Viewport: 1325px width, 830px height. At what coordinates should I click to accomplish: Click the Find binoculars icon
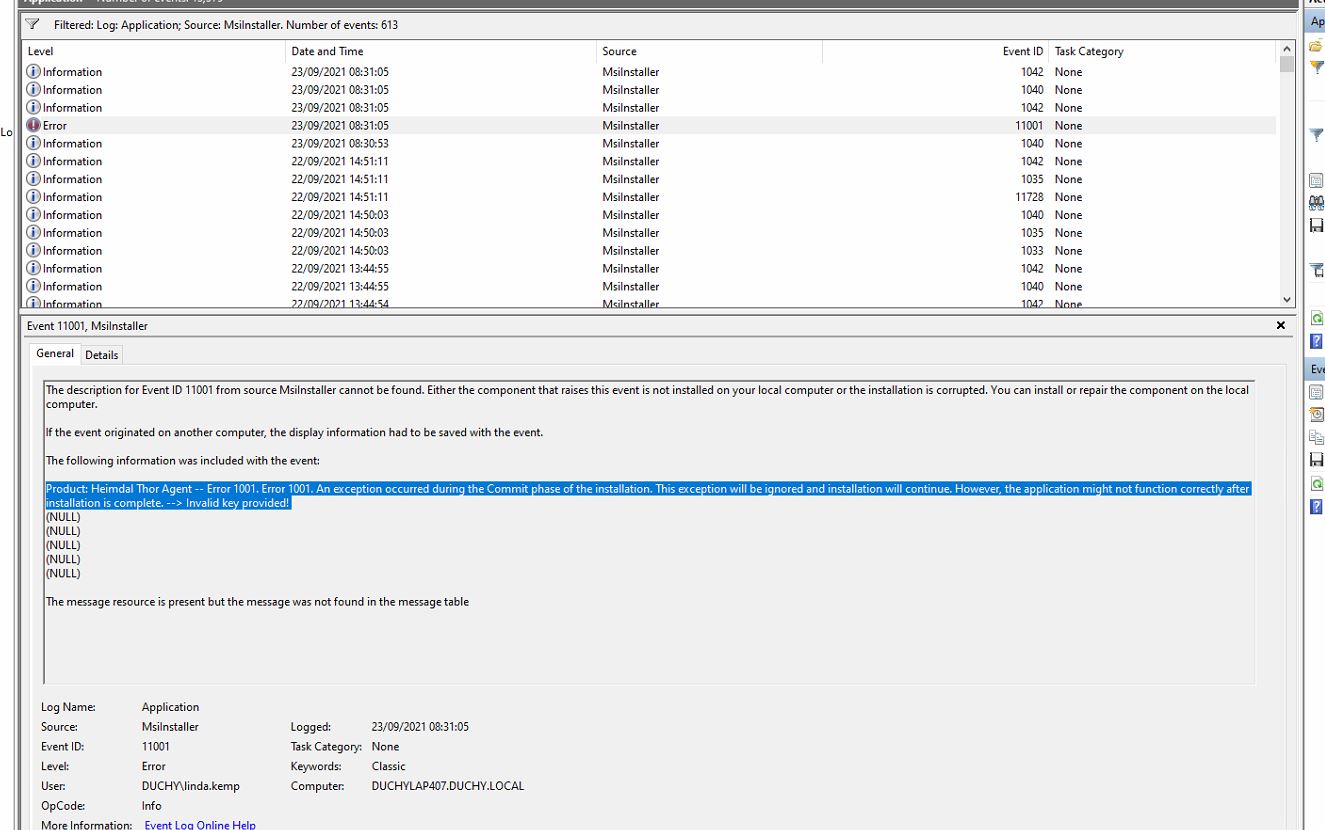tap(1316, 203)
